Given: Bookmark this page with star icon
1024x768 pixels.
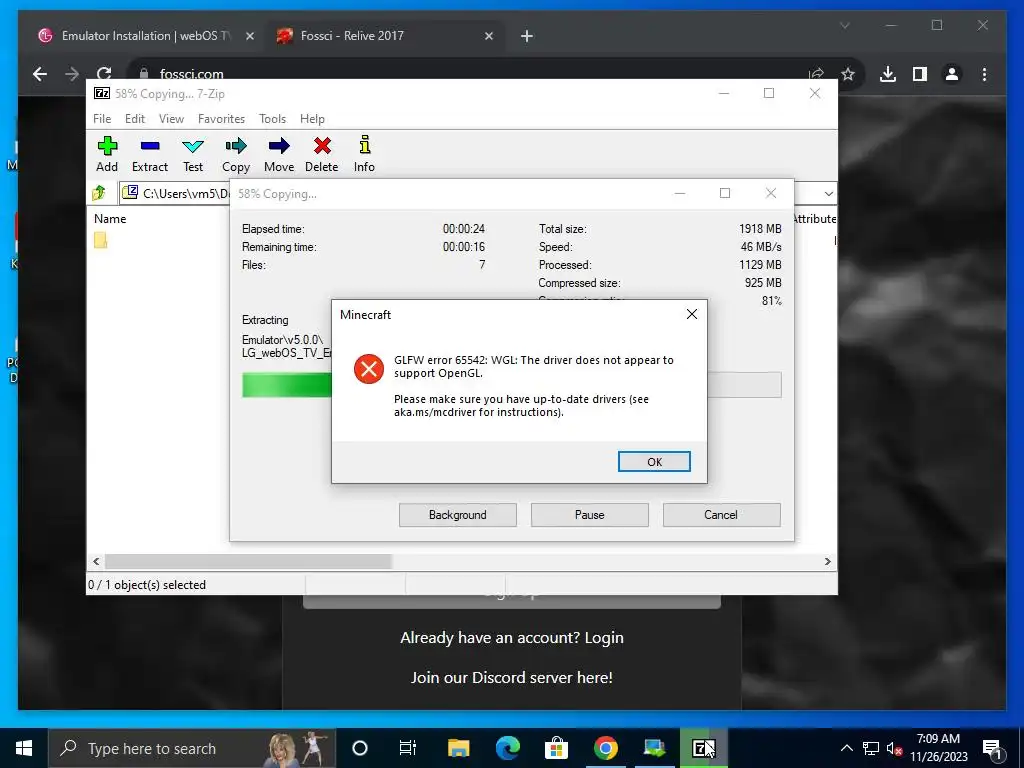Looking at the screenshot, I should [x=848, y=74].
